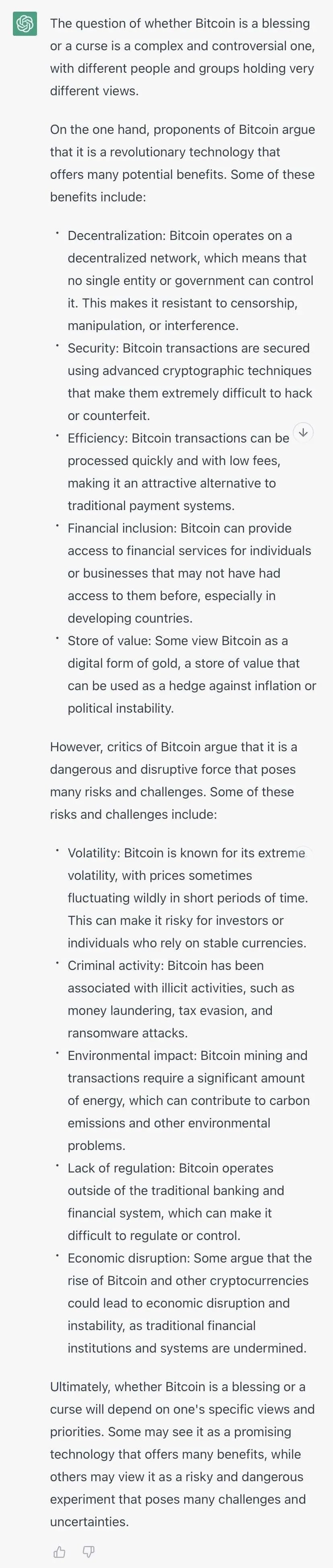This screenshot has height=1568, width=333.
Task: Click the Efficiency bullet heading text
Action: [x=99, y=438]
